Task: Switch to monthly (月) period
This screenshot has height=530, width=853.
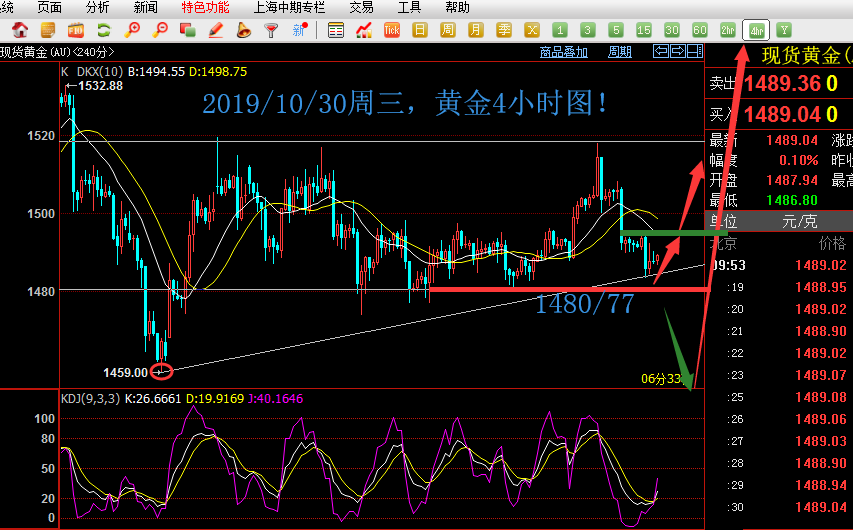Action: [x=475, y=30]
